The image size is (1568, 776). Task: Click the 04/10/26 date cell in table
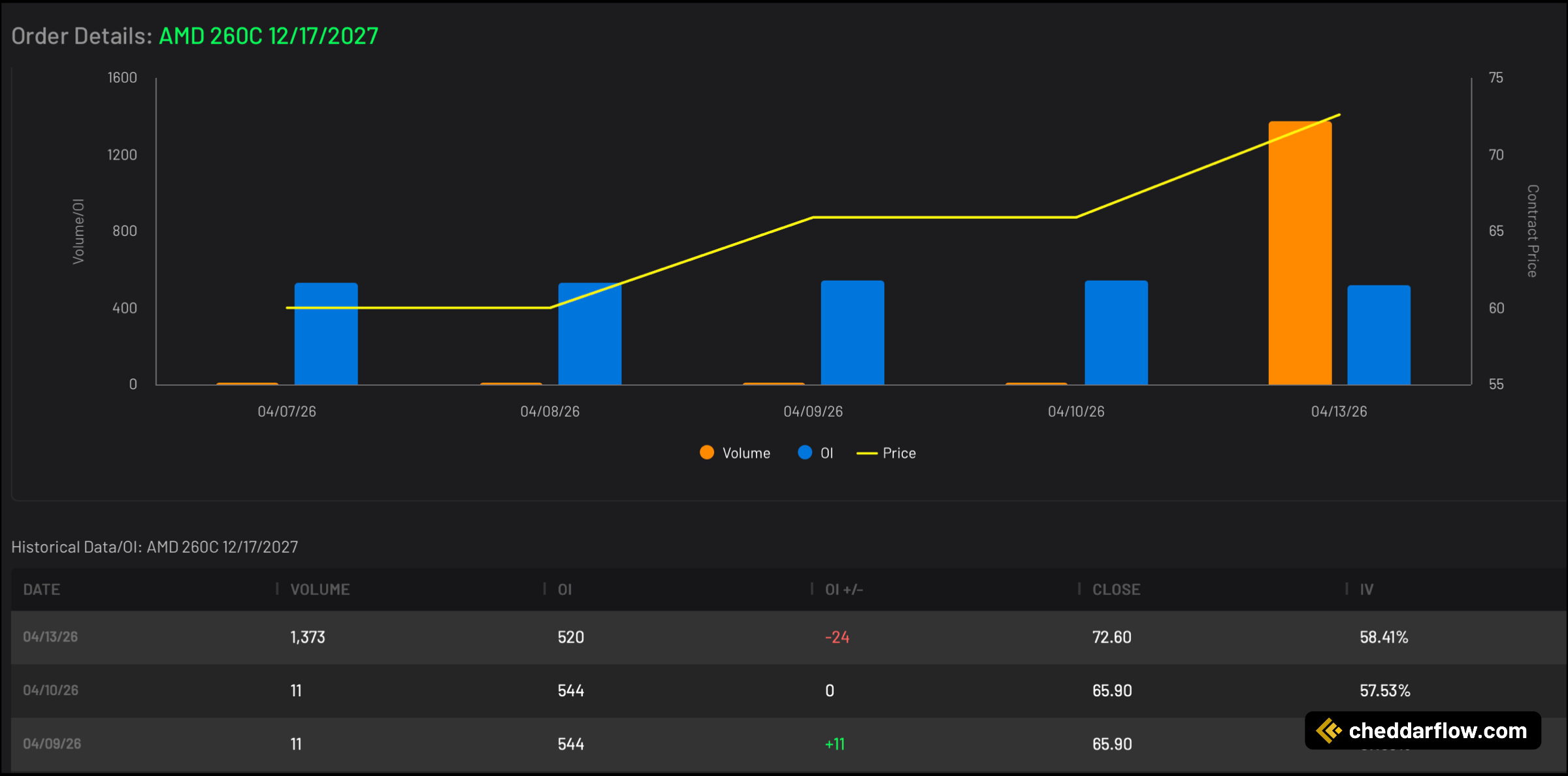pyautogui.click(x=50, y=690)
